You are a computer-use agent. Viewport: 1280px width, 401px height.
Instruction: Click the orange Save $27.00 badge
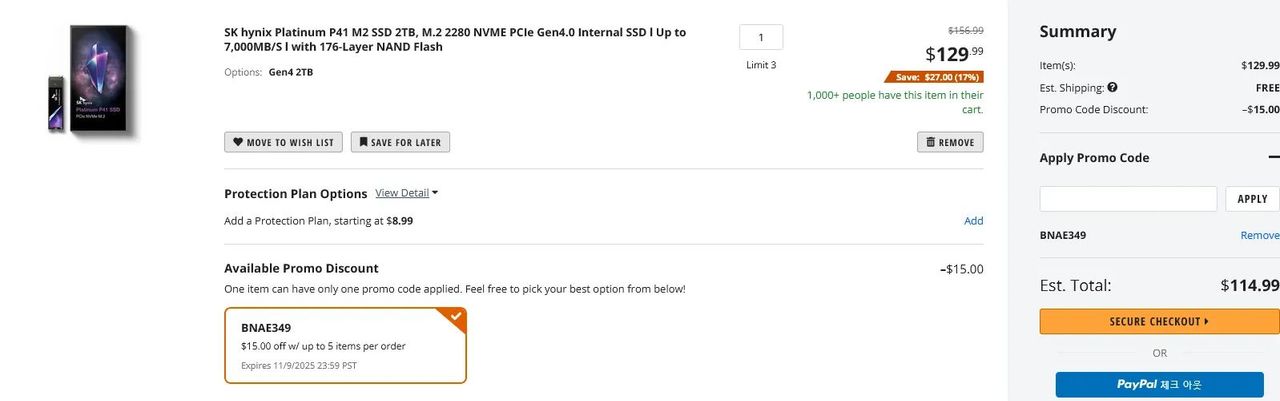(x=934, y=77)
